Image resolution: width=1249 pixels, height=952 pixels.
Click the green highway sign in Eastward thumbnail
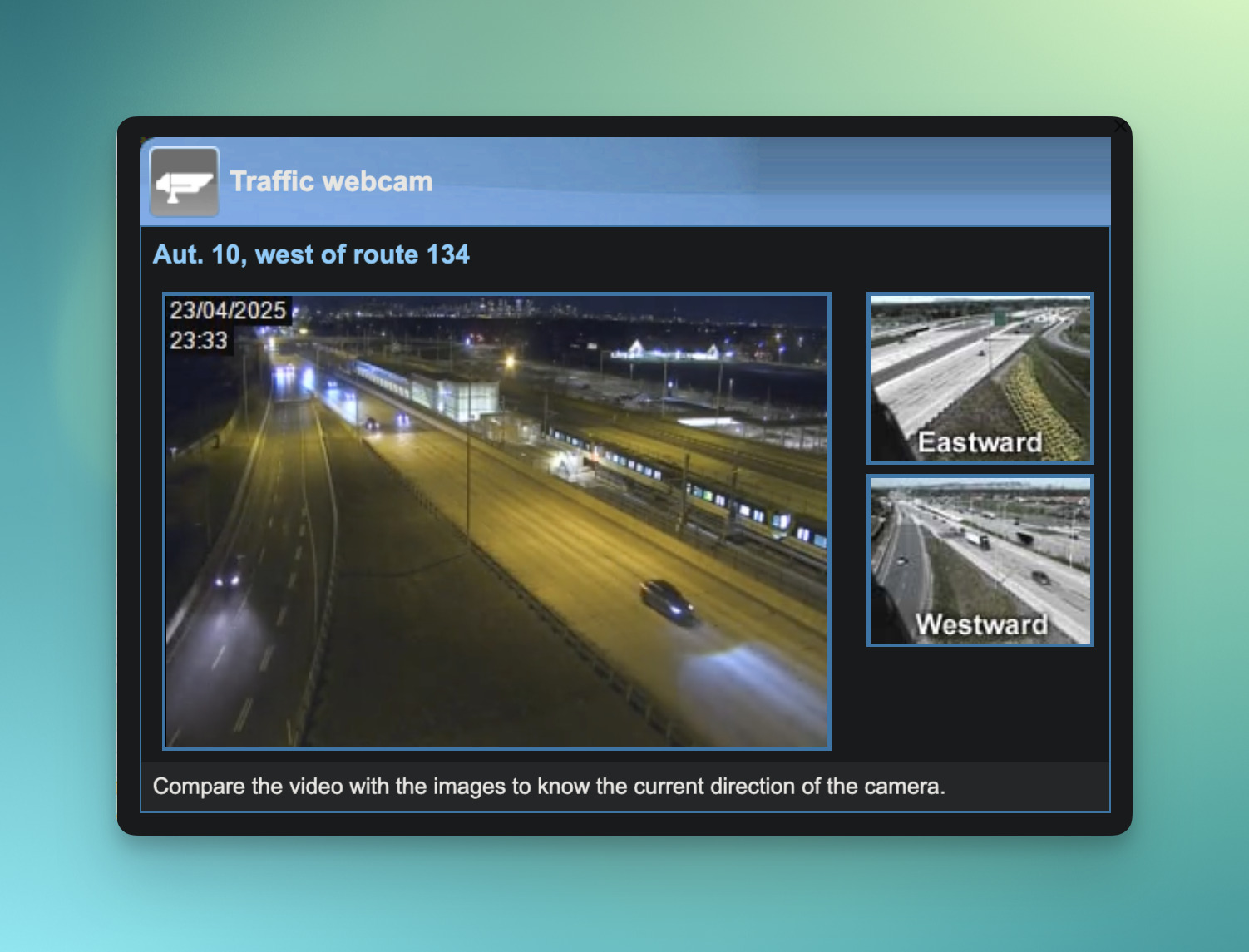[x=1000, y=318]
